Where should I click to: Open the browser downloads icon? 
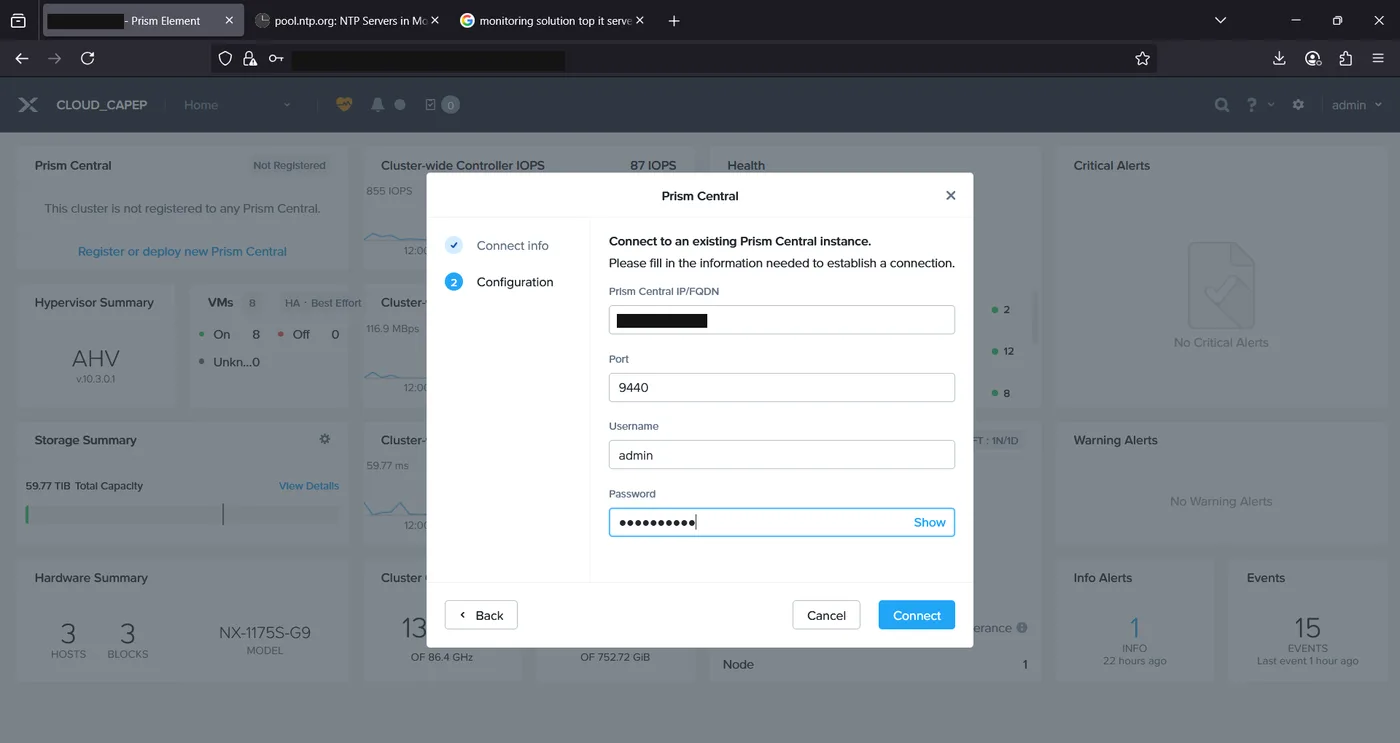(x=1279, y=58)
